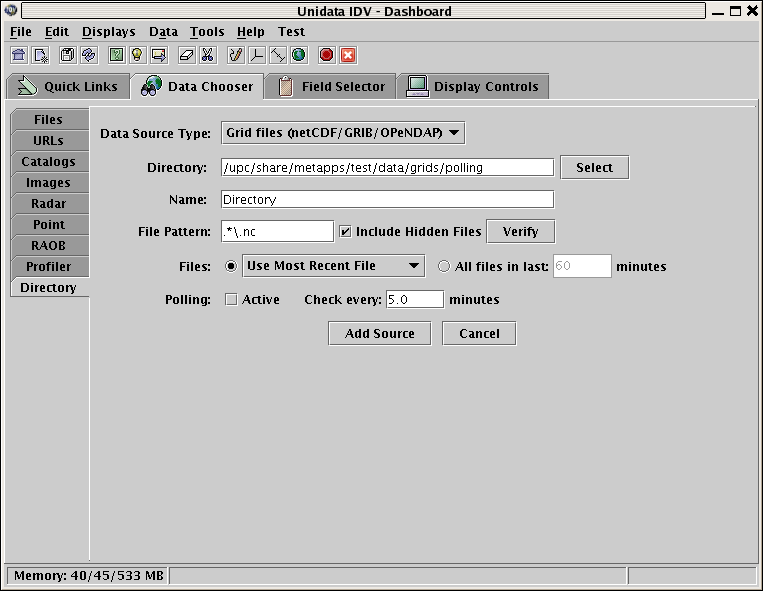Viewport: 763px width, 591px height.
Task: Click the eraser icon in the toolbar
Action: pos(186,55)
